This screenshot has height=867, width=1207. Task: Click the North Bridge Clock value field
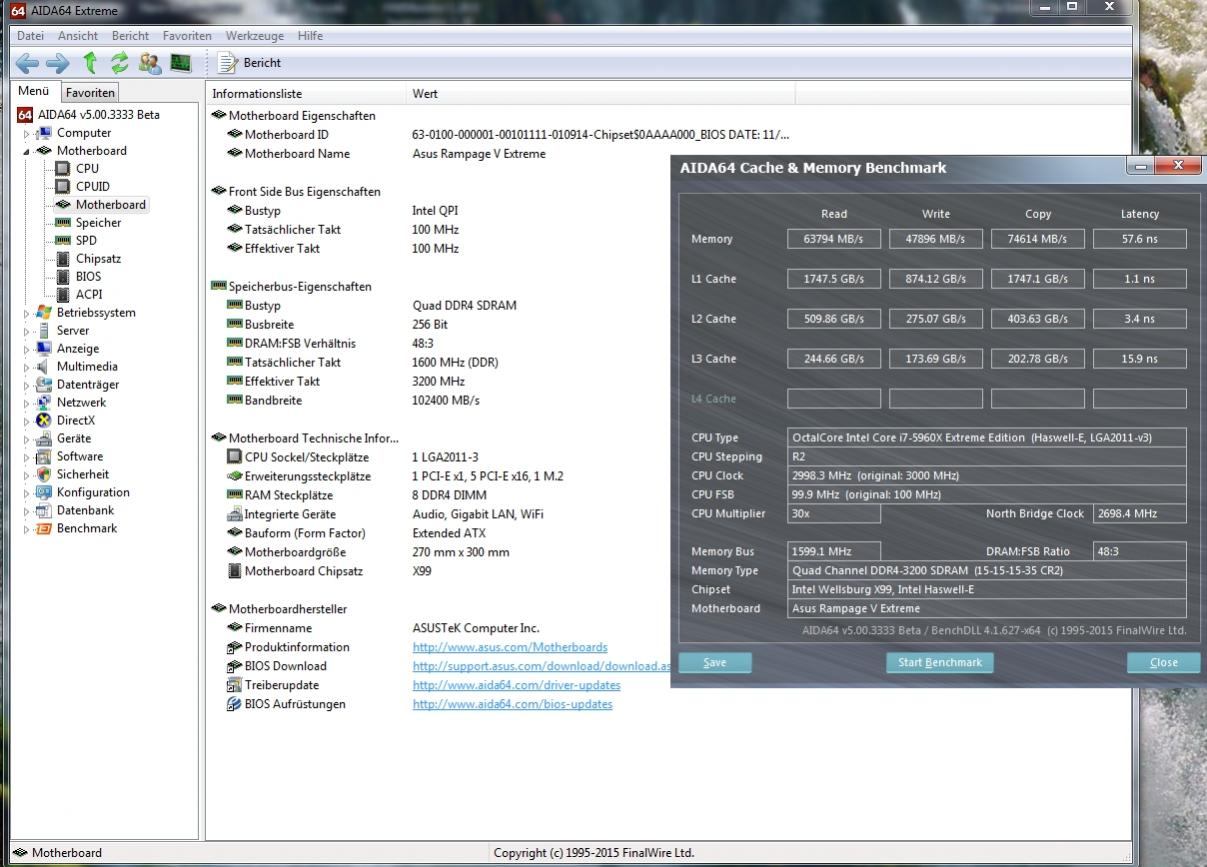[1140, 514]
